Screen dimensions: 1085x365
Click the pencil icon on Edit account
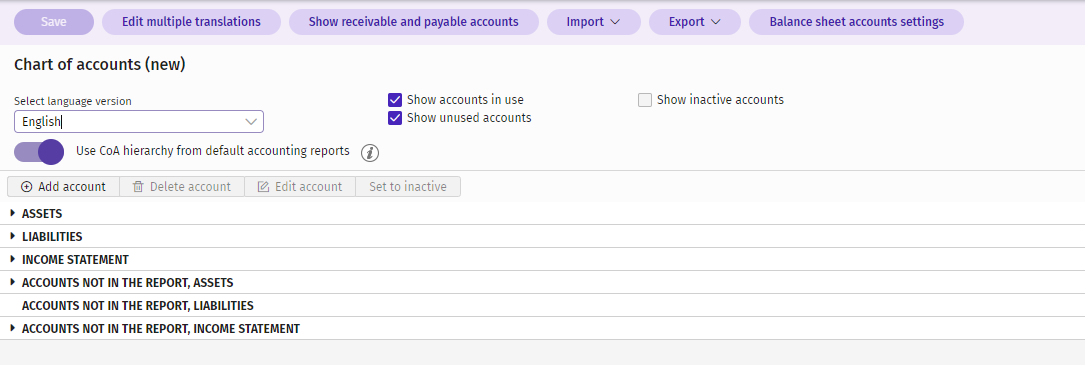[263, 187]
